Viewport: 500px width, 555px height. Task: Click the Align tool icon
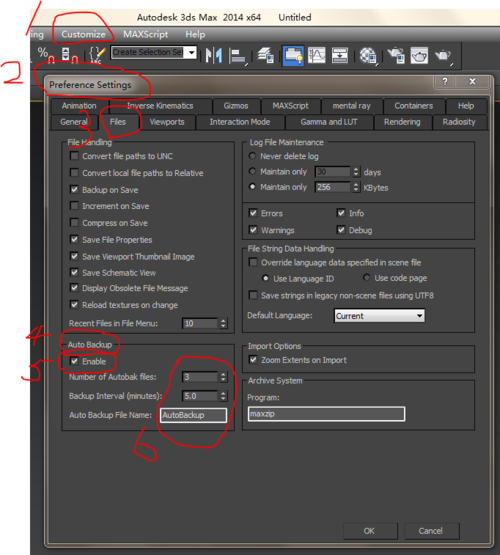pos(237,56)
